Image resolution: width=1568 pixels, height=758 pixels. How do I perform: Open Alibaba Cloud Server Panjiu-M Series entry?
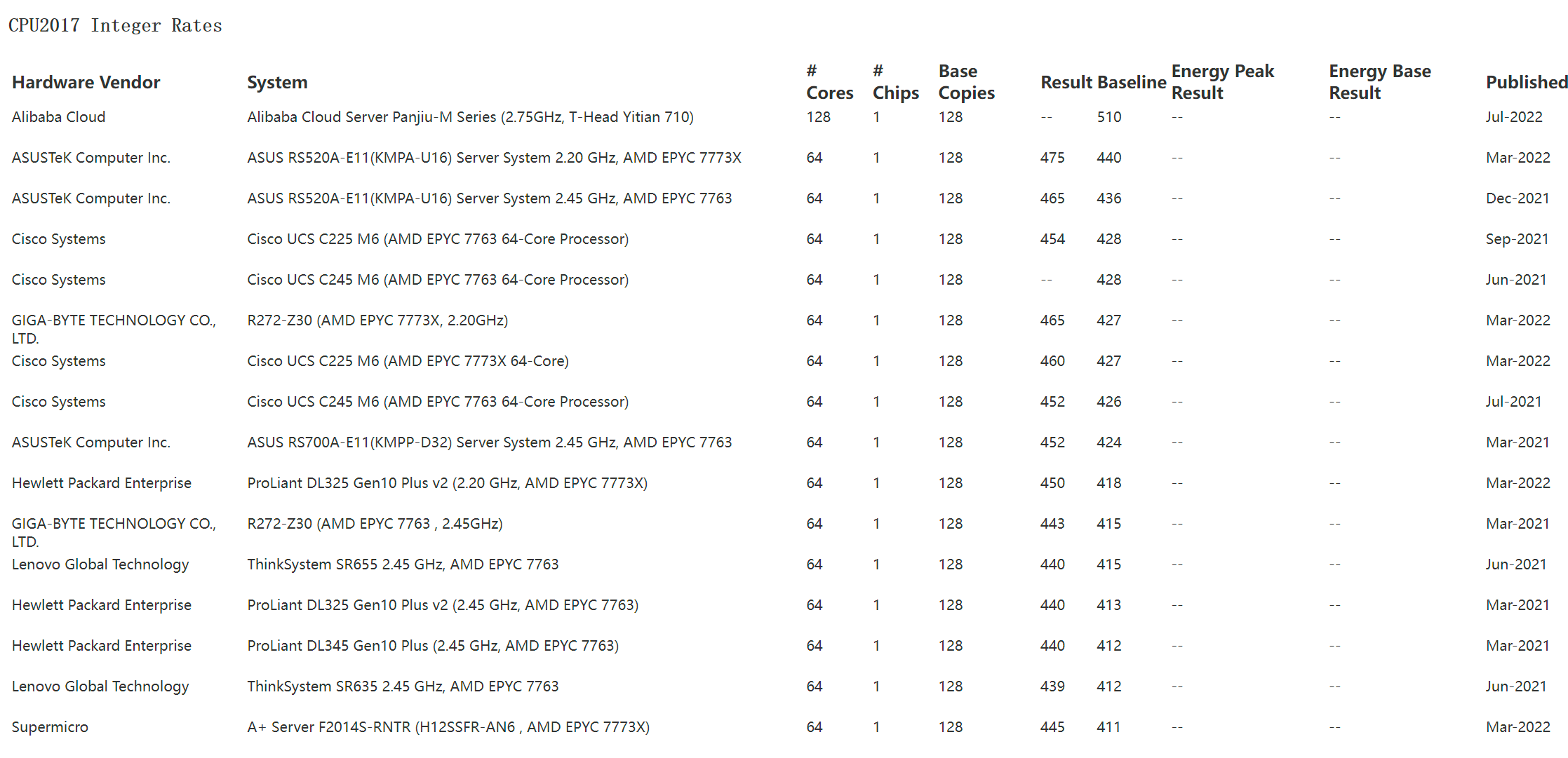[x=470, y=117]
